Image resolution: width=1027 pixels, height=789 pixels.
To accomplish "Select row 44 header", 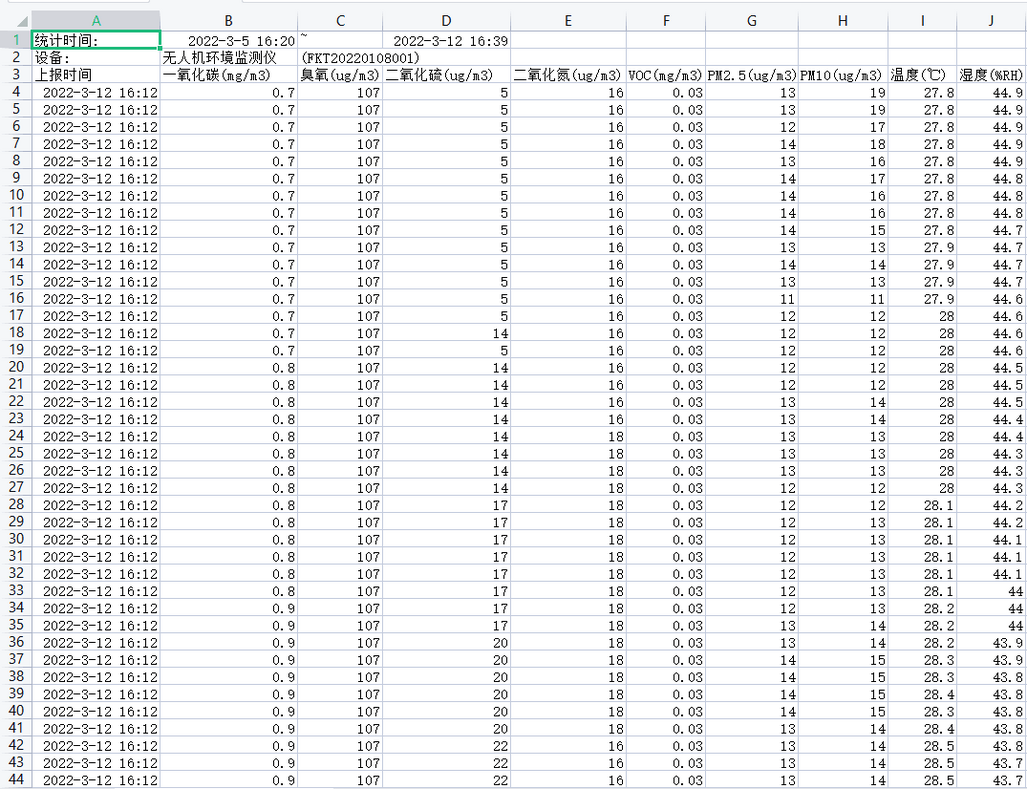I will point(15,780).
